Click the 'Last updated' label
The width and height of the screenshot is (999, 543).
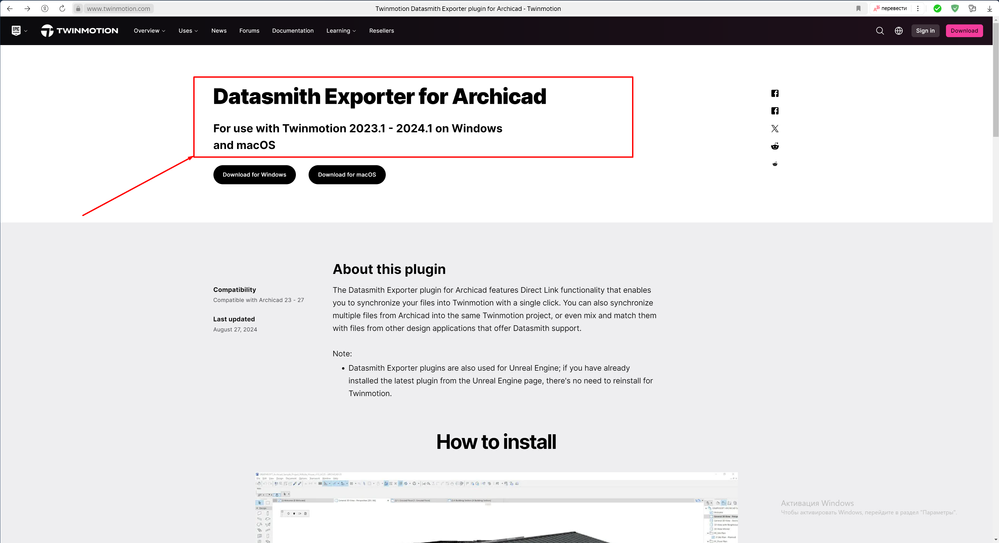click(234, 319)
